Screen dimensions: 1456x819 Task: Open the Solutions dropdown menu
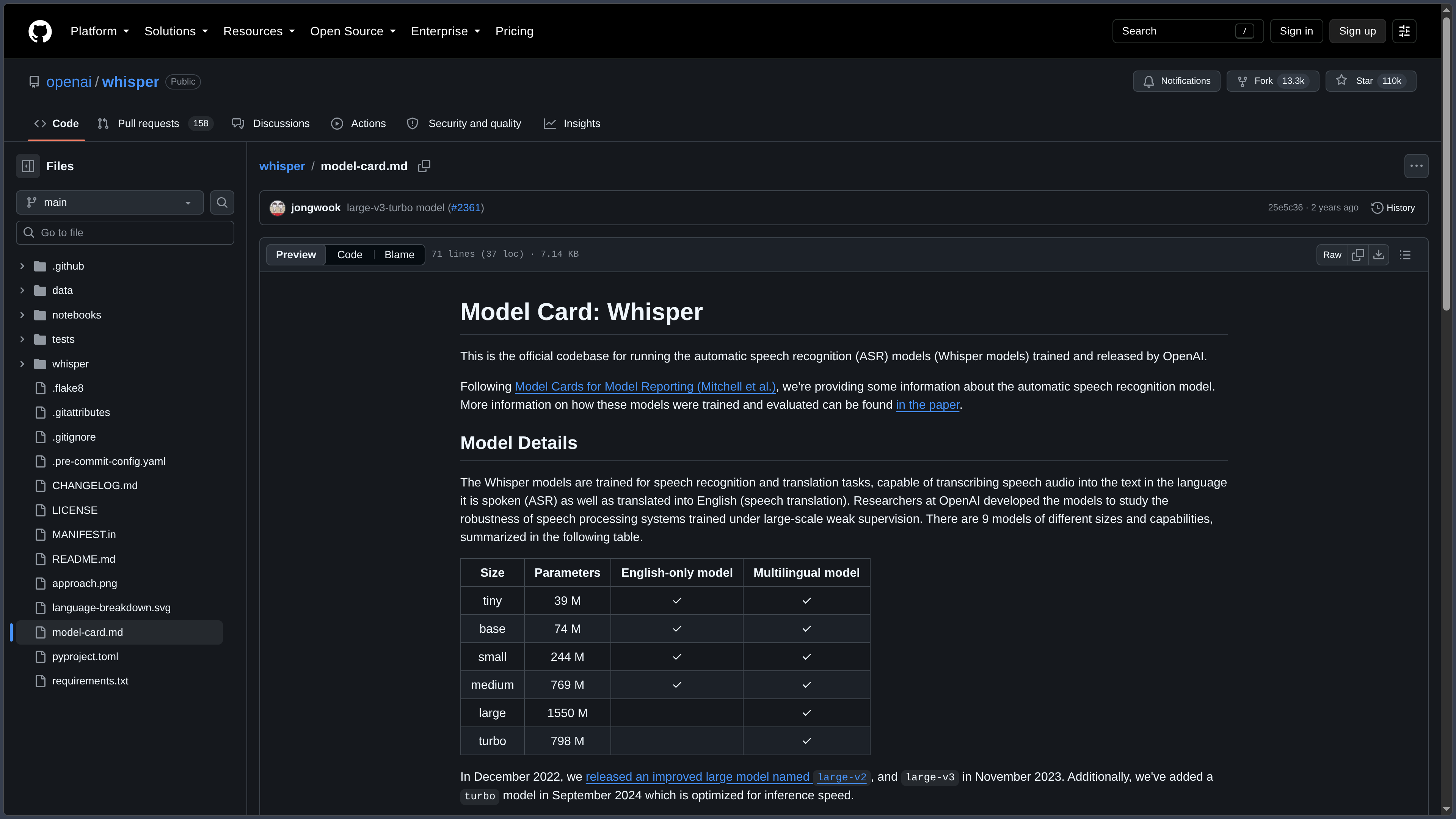176,31
